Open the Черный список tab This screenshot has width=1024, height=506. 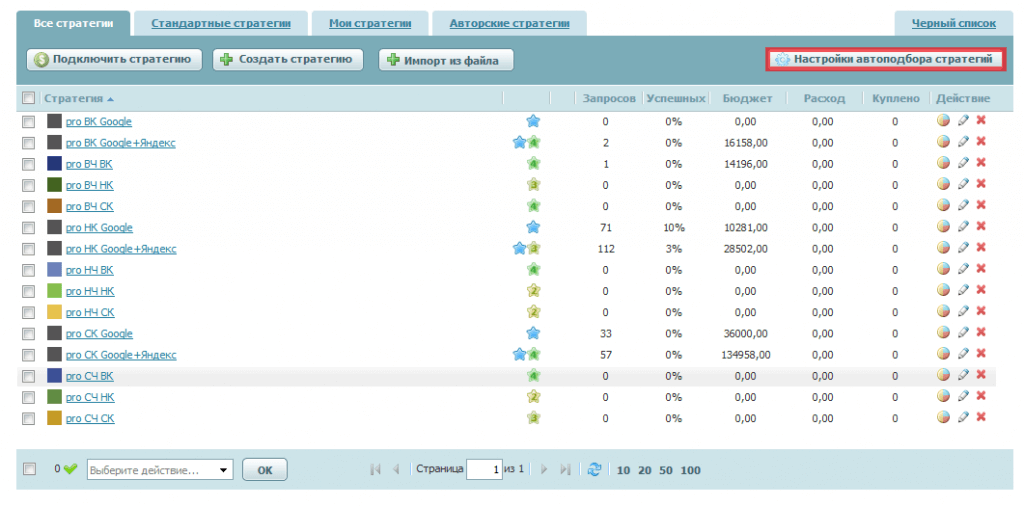coord(953,24)
